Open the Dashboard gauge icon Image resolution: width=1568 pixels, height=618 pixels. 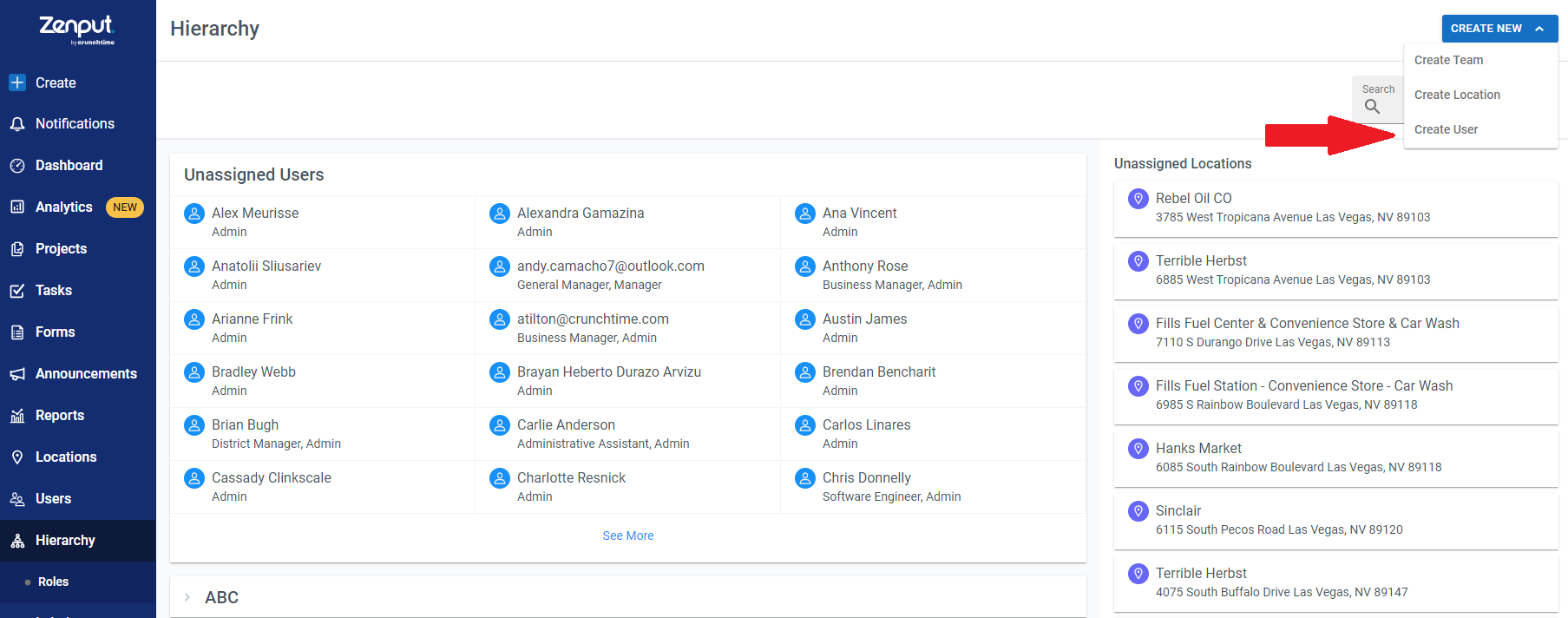pyautogui.click(x=17, y=166)
